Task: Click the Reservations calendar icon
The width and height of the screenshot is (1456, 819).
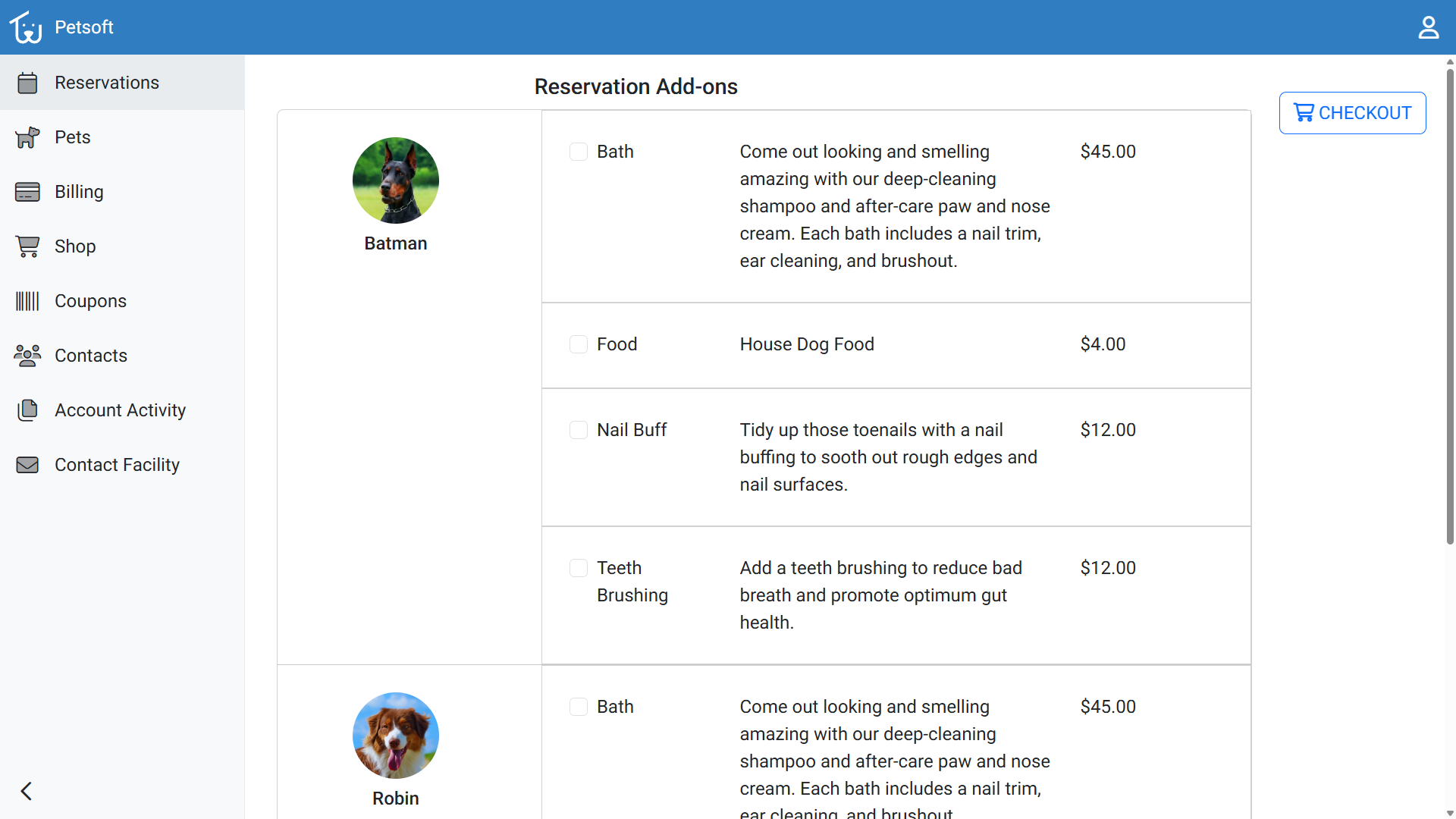Action: 27,83
